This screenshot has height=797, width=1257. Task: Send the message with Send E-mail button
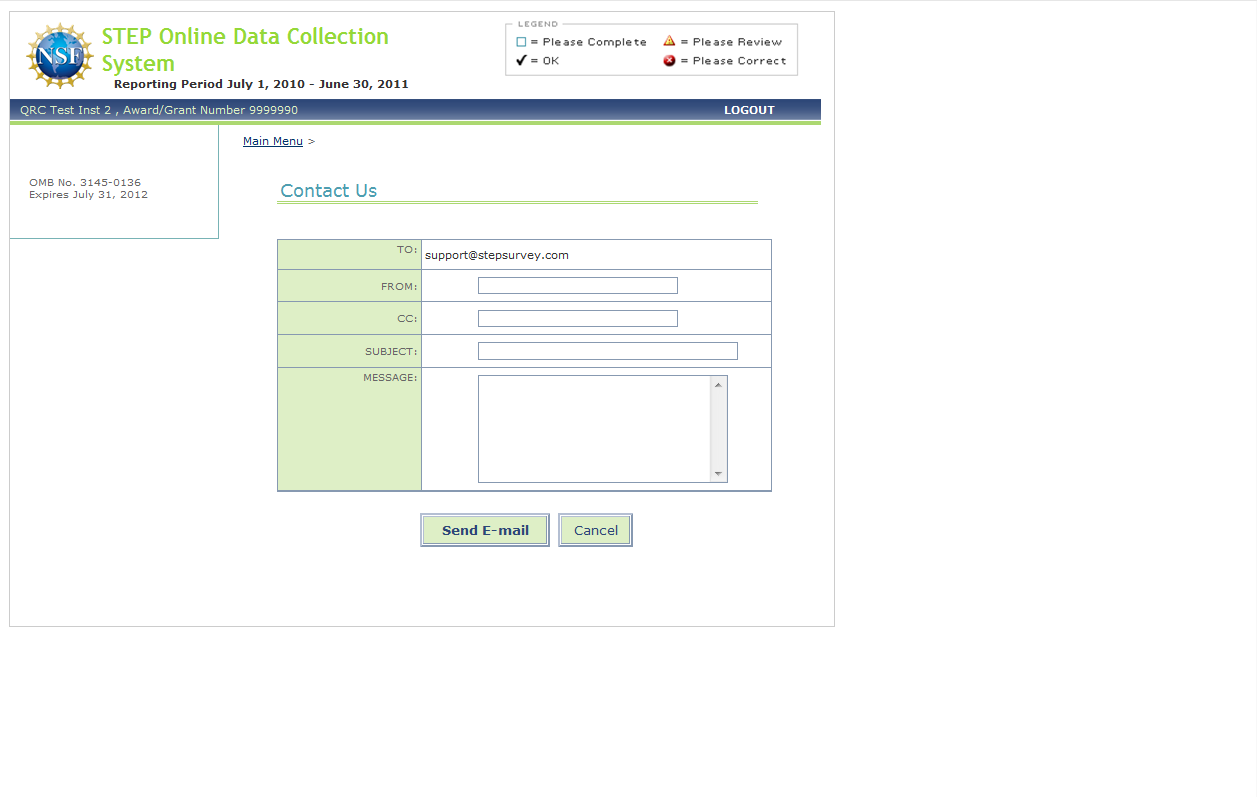tap(485, 530)
